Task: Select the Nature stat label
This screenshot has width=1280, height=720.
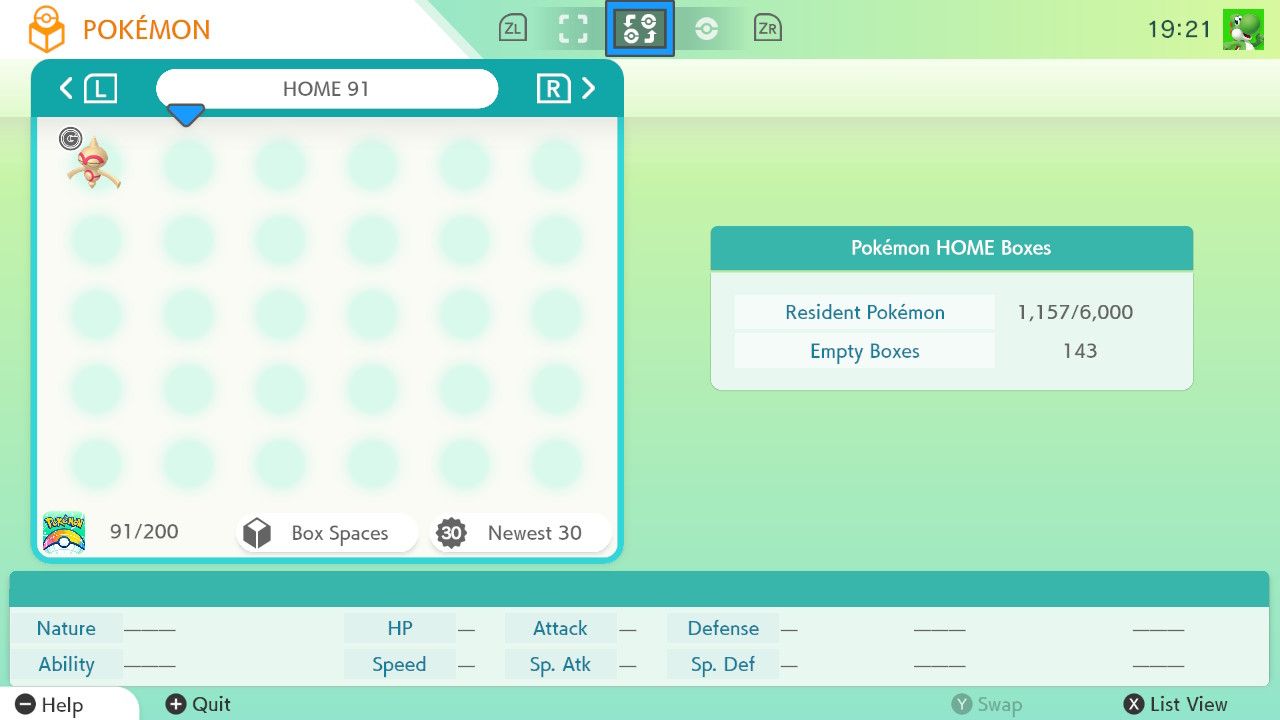Action: click(66, 628)
